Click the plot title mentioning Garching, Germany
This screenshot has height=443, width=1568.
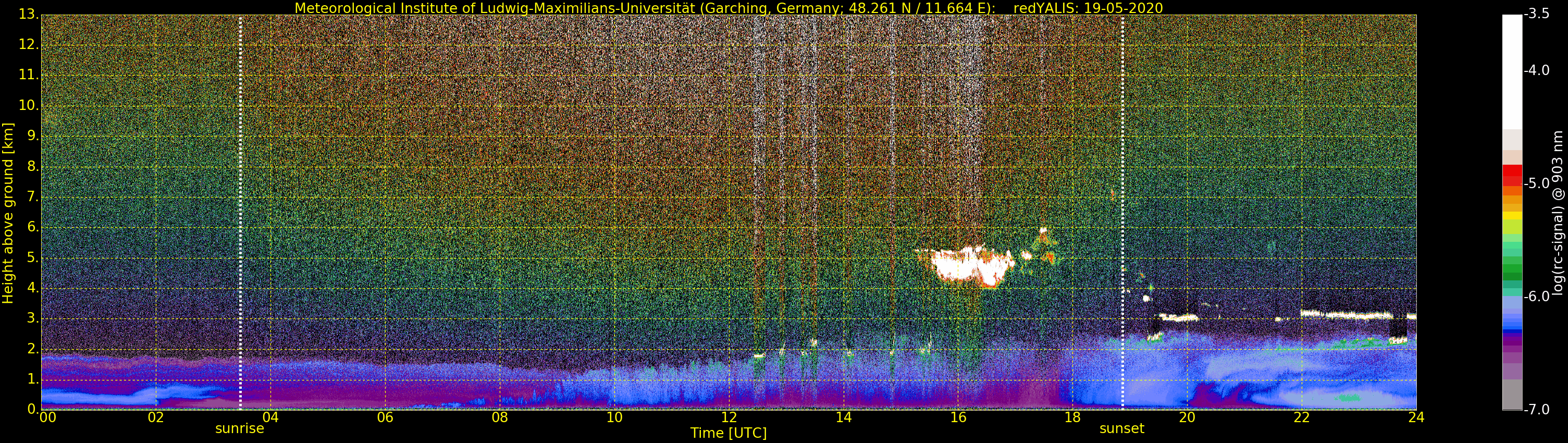[728, 8]
